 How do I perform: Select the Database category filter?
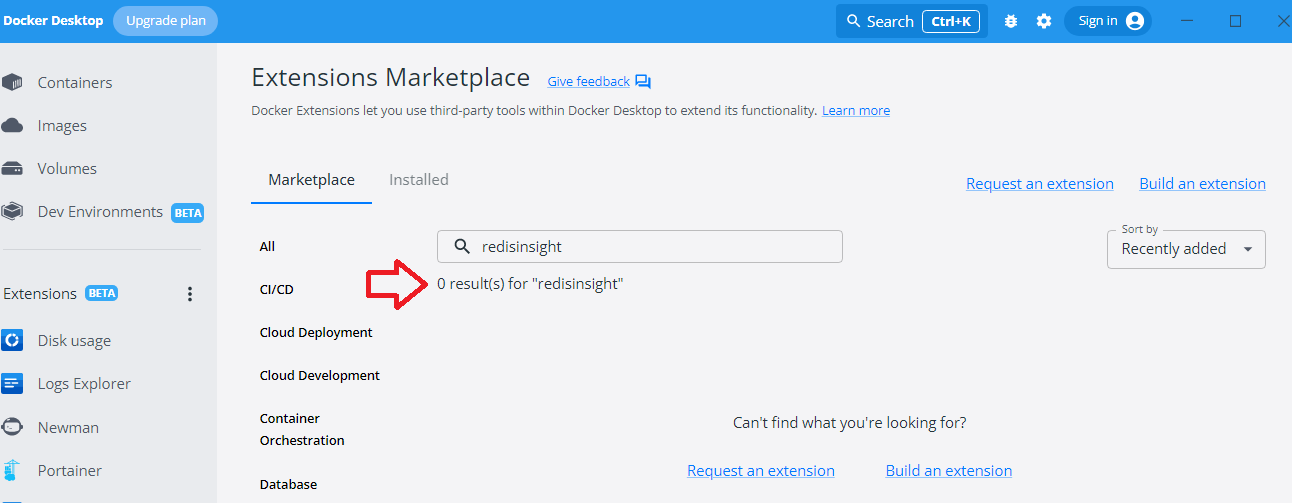288,484
